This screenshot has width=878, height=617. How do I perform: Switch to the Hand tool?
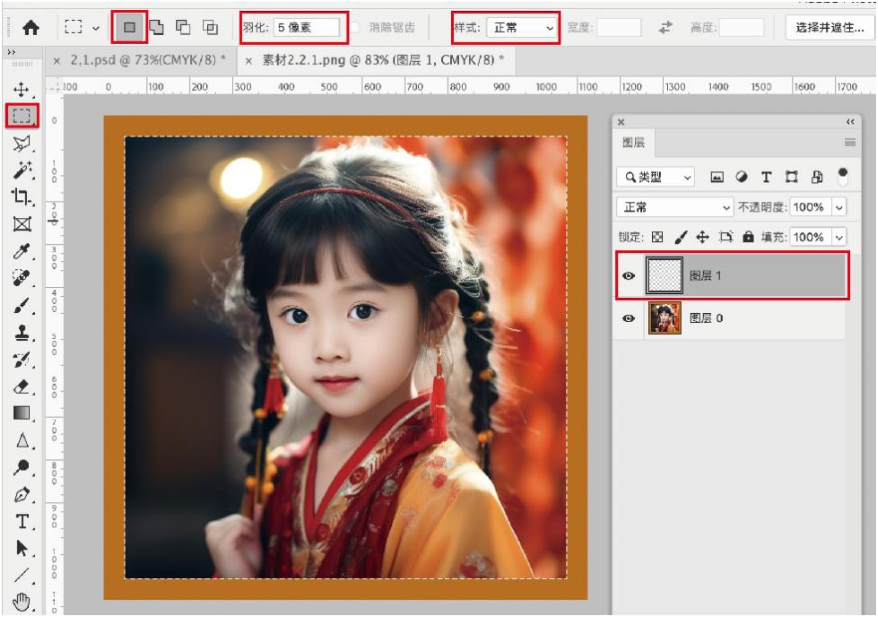tap(22, 601)
